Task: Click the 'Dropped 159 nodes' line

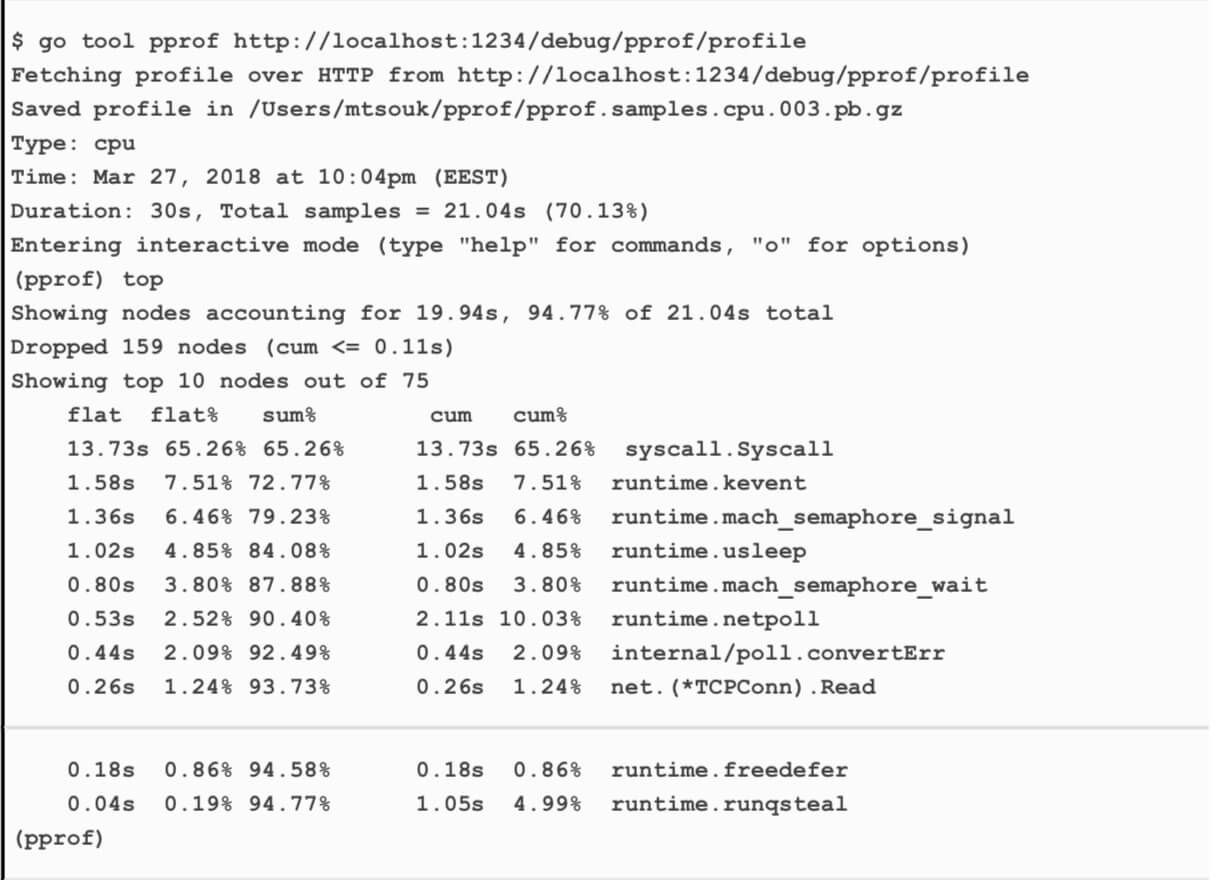Action: pyautogui.click(x=232, y=347)
